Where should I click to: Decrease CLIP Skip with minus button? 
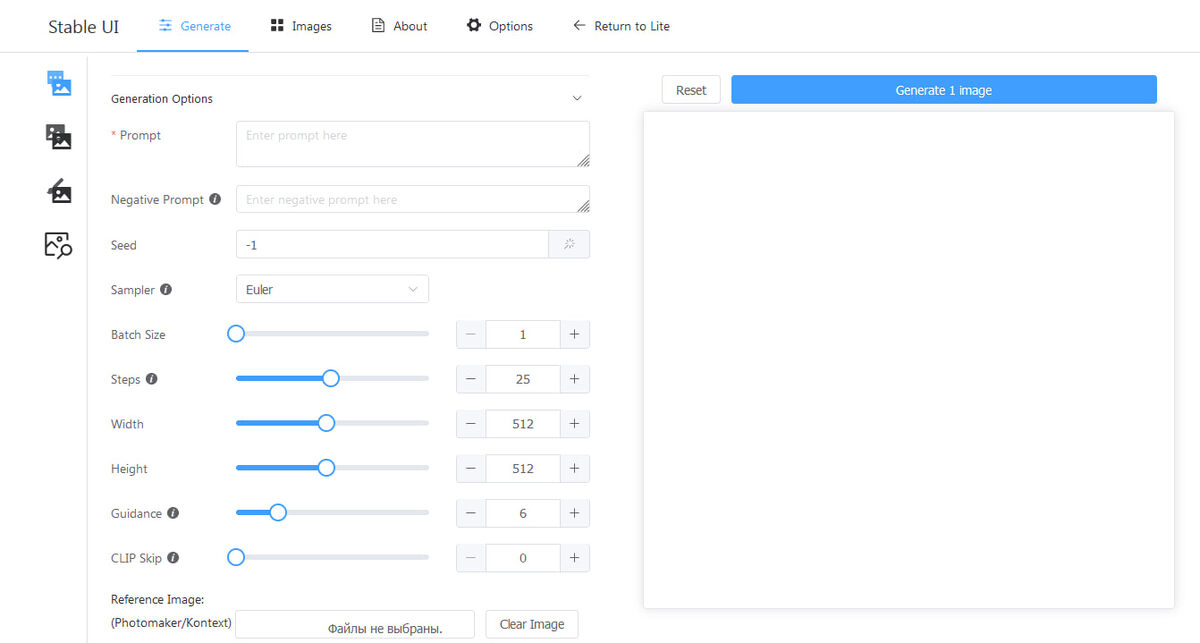471,558
